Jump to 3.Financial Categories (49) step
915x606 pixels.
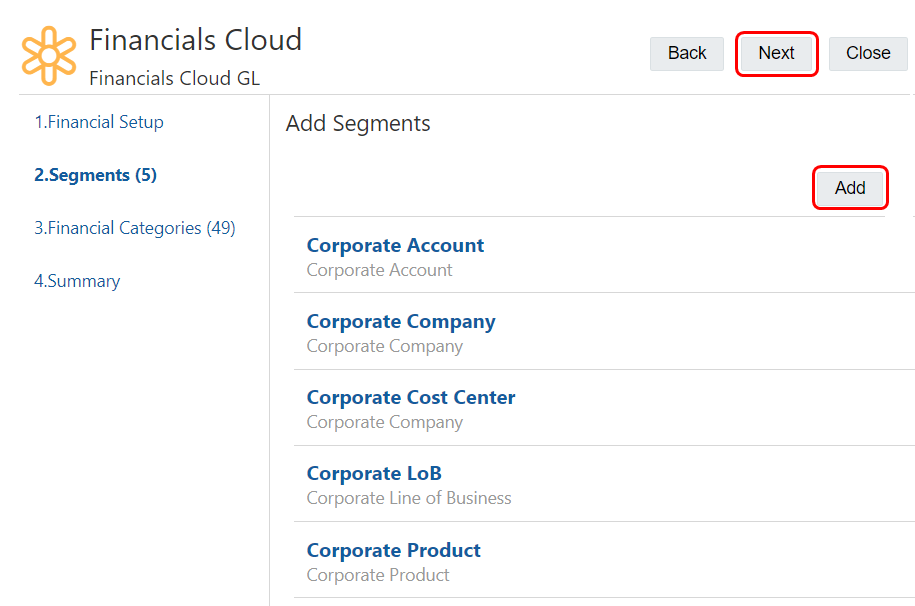tap(135, 228)
